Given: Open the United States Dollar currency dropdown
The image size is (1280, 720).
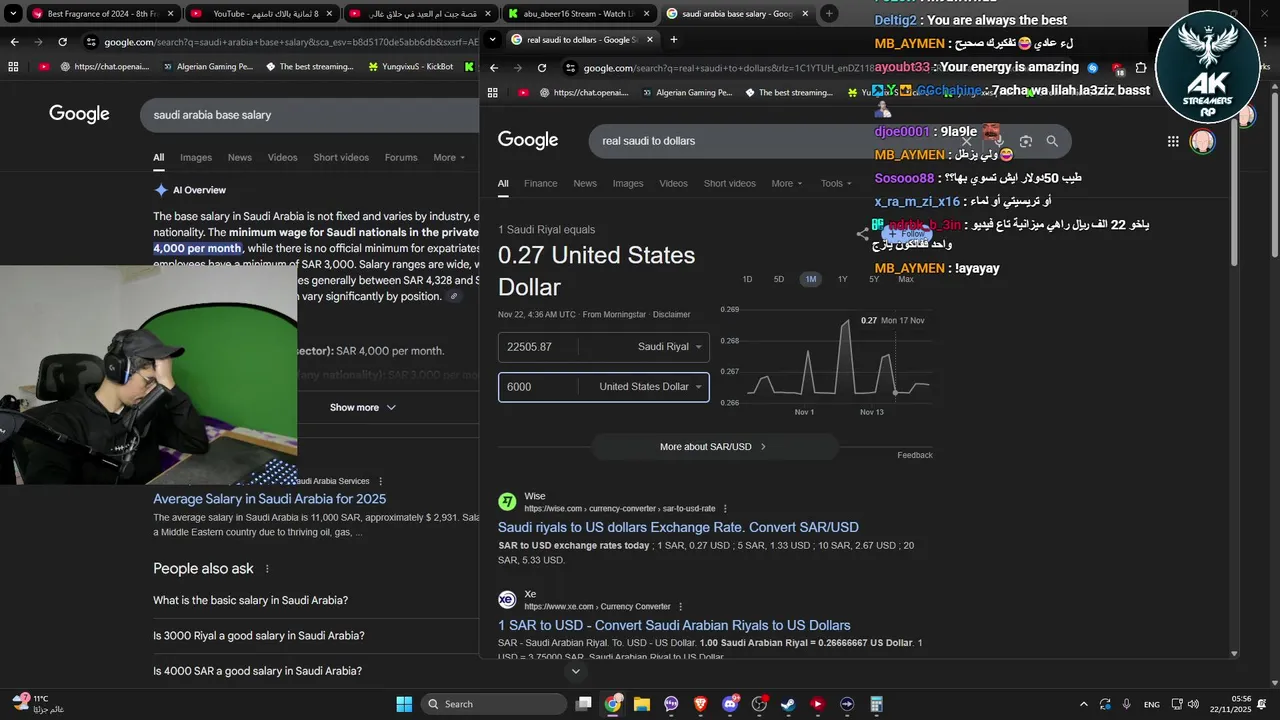Looking at the screenshot, I should [x=650, y=387].
